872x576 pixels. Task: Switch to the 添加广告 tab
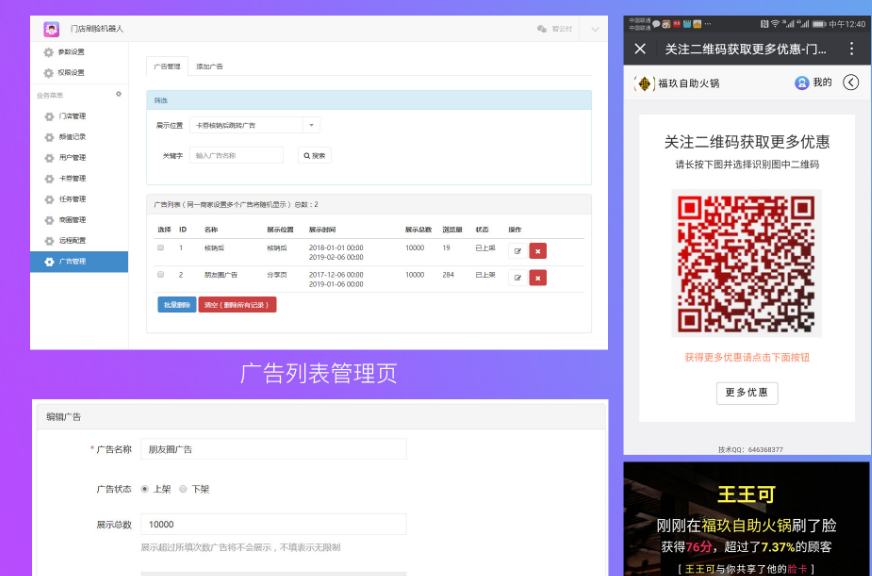coord(210,66)
